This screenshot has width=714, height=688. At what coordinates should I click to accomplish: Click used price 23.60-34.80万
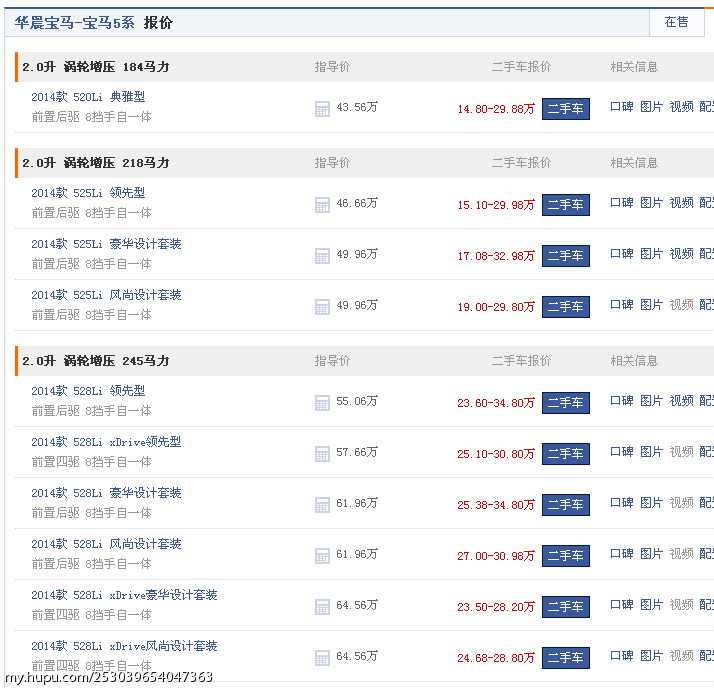(x=496, y=403)
